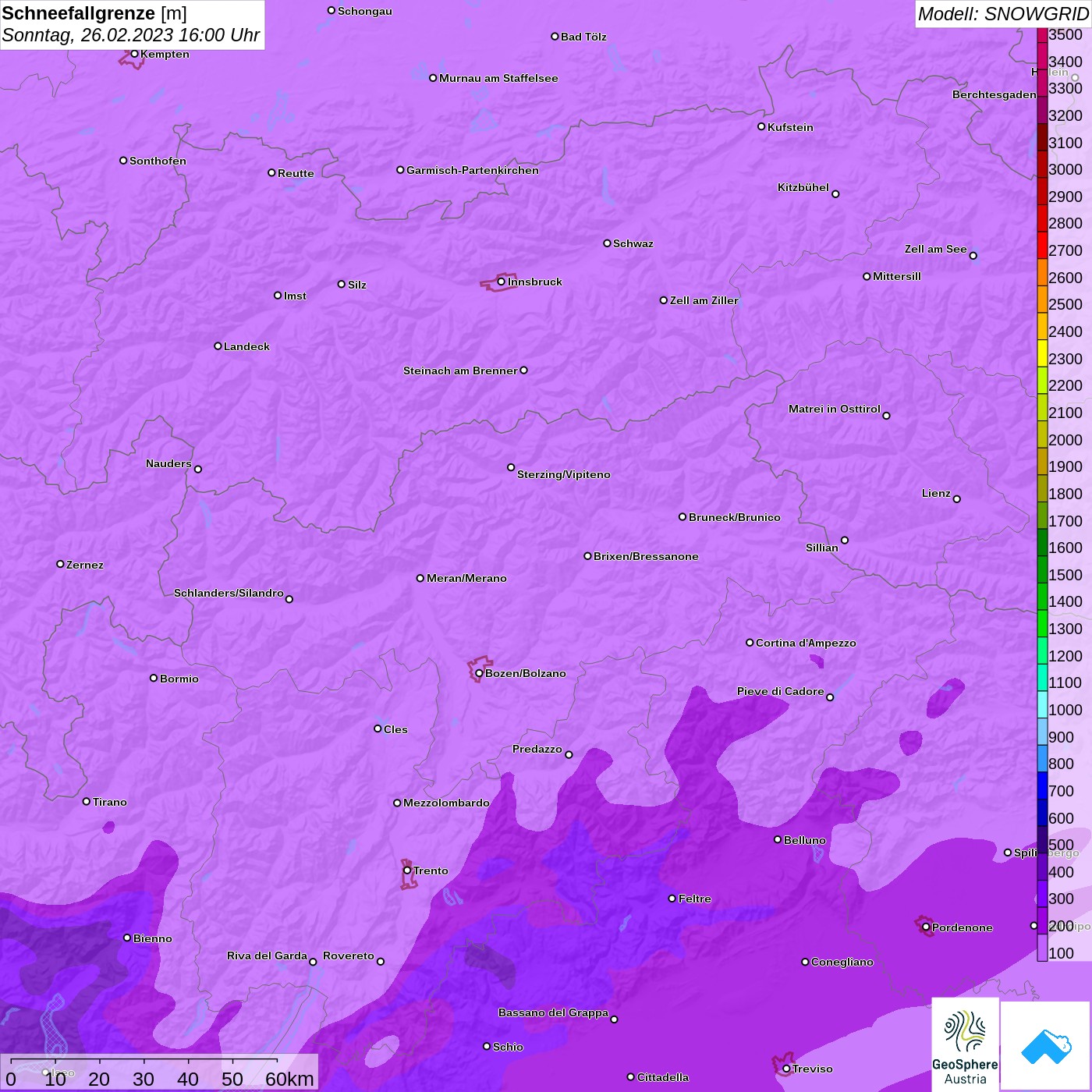Click the Feltre location dot
Image resolution: width=1092 pixels, height=1092 pixels.
click(672, 899)
